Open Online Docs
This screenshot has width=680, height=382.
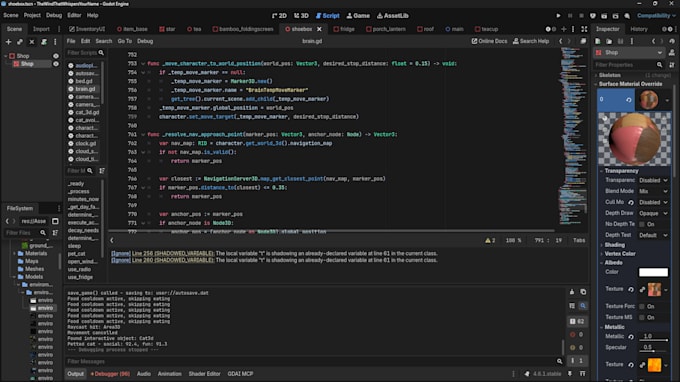(489, 41)
